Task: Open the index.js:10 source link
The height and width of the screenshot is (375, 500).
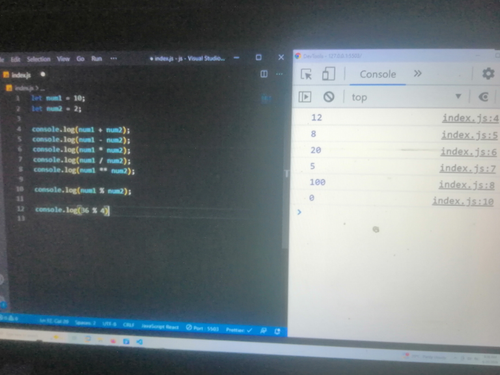Action: coord(463,201)
